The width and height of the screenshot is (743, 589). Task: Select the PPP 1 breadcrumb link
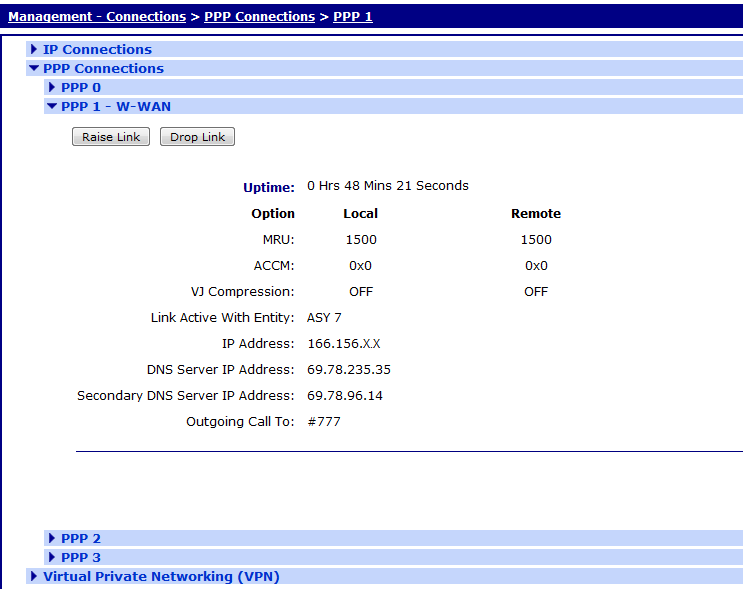pyautogui.click(x=353, y=16)
